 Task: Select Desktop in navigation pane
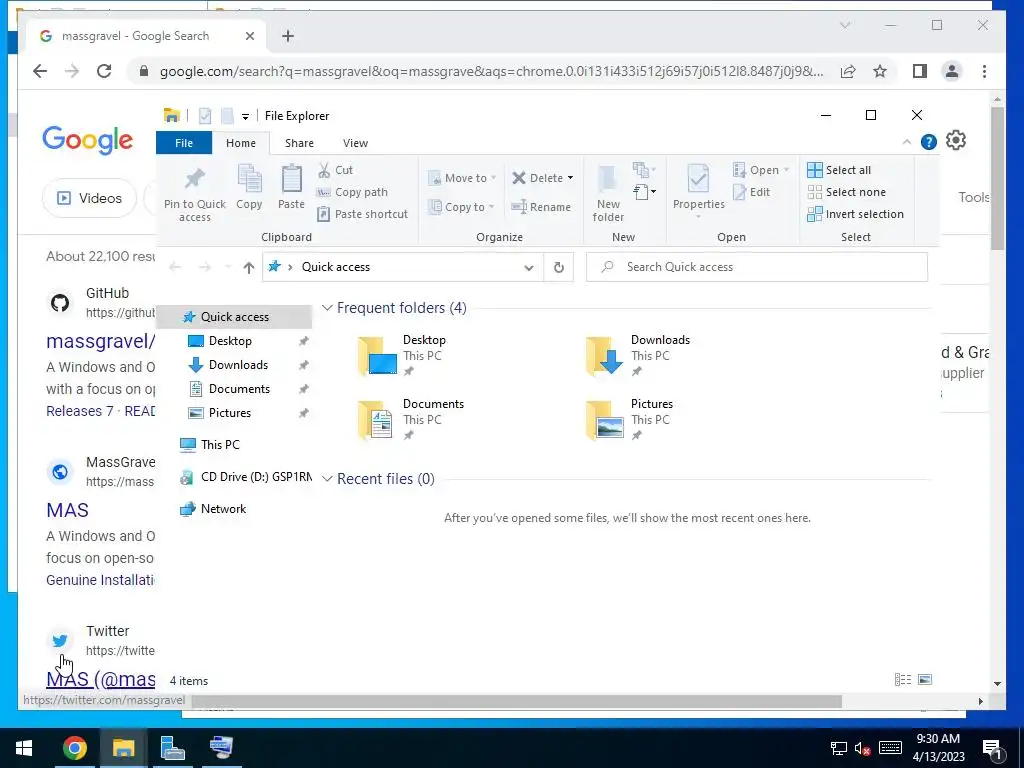pos(230,341)
